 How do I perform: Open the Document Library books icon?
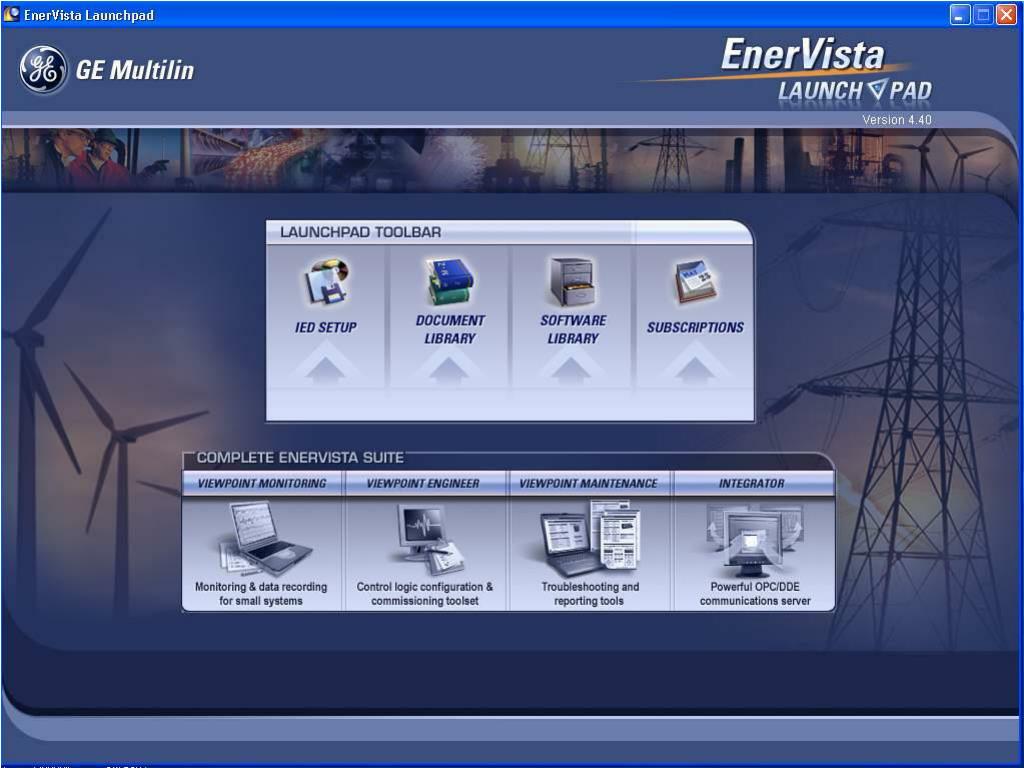coord(449,281)
